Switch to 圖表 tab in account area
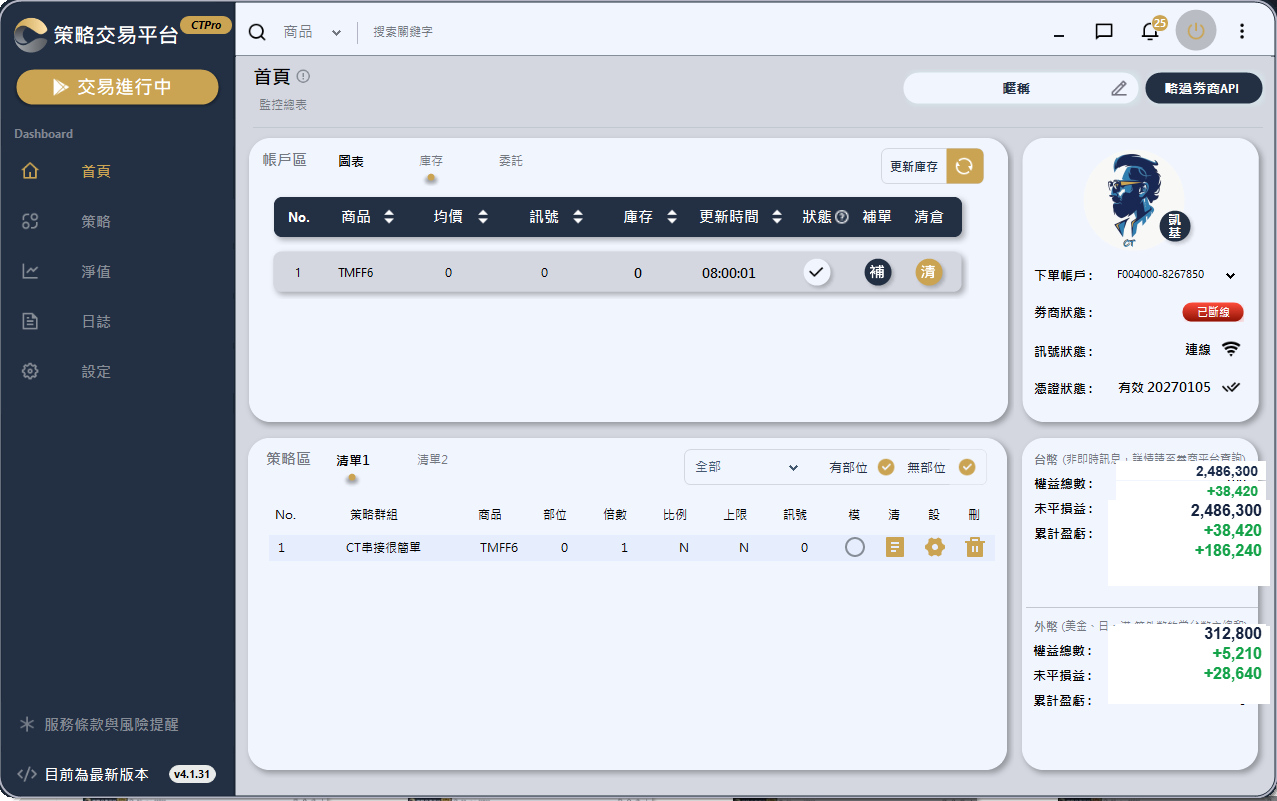 coord(351,161)
